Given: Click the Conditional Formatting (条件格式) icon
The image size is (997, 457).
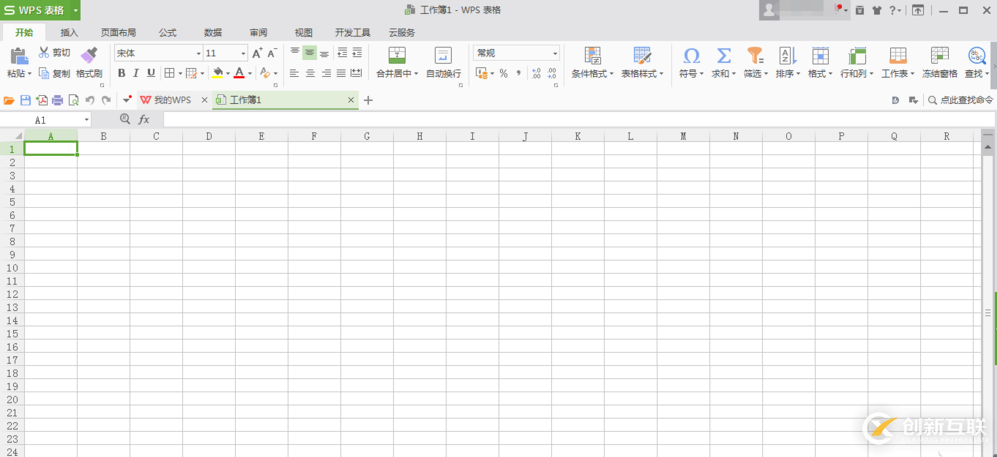Looking at the screenshot, I should 592,56.
